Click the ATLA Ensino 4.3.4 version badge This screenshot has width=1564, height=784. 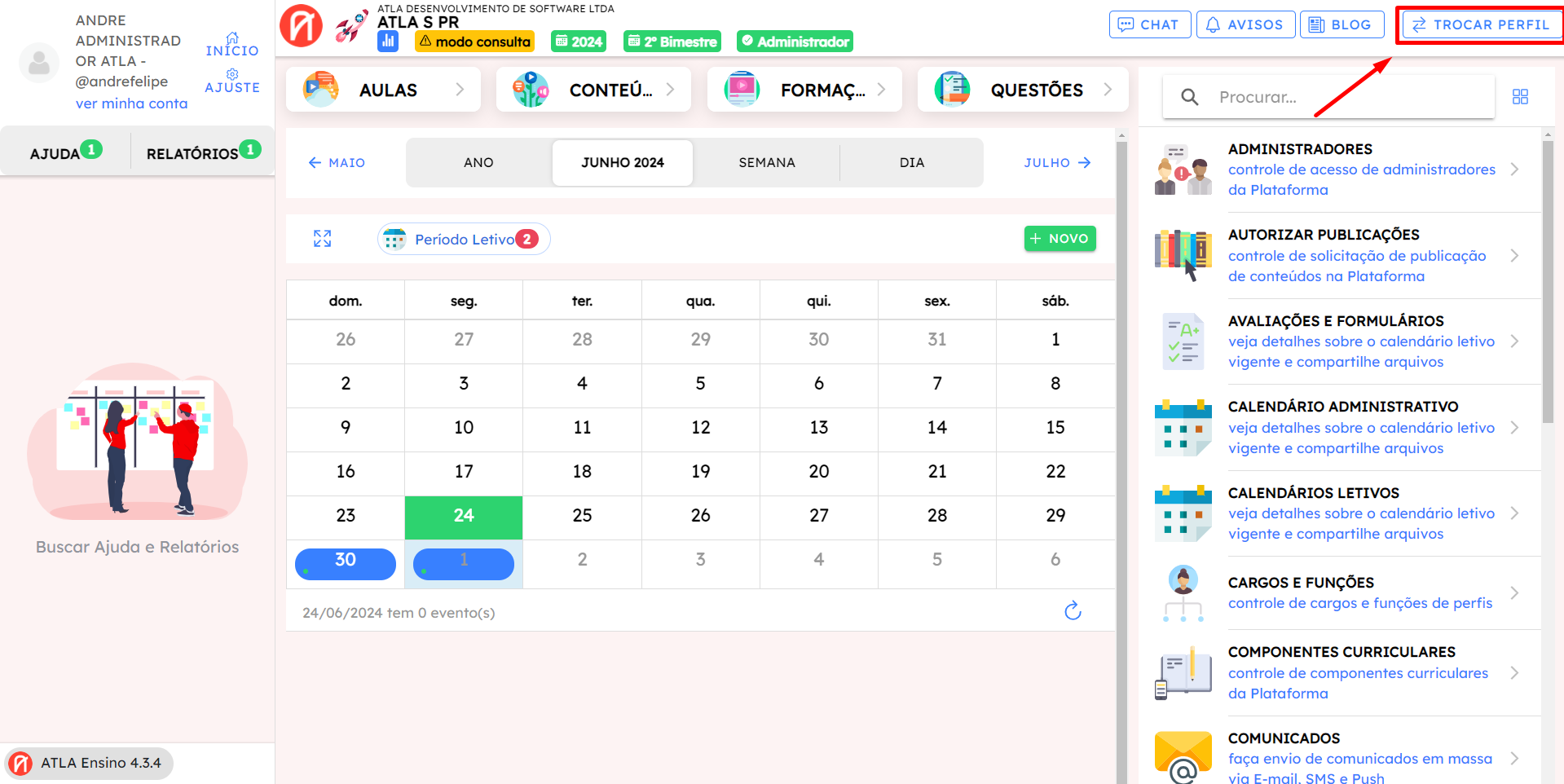click(89, 764)
